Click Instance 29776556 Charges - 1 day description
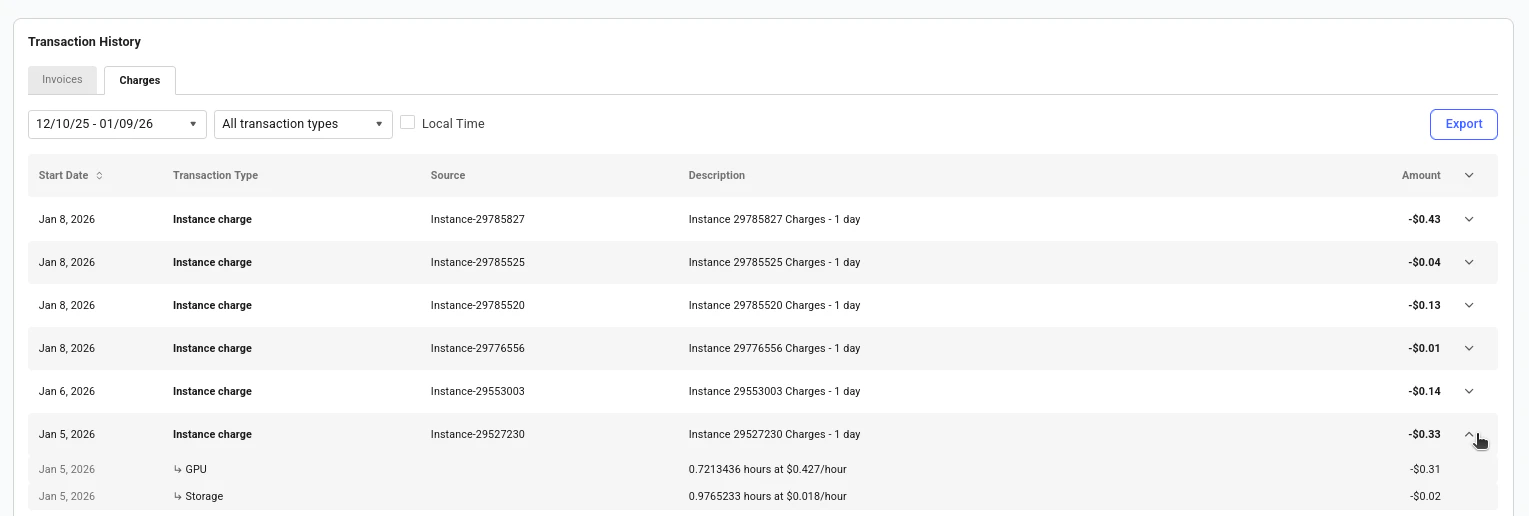 (774, 348)
